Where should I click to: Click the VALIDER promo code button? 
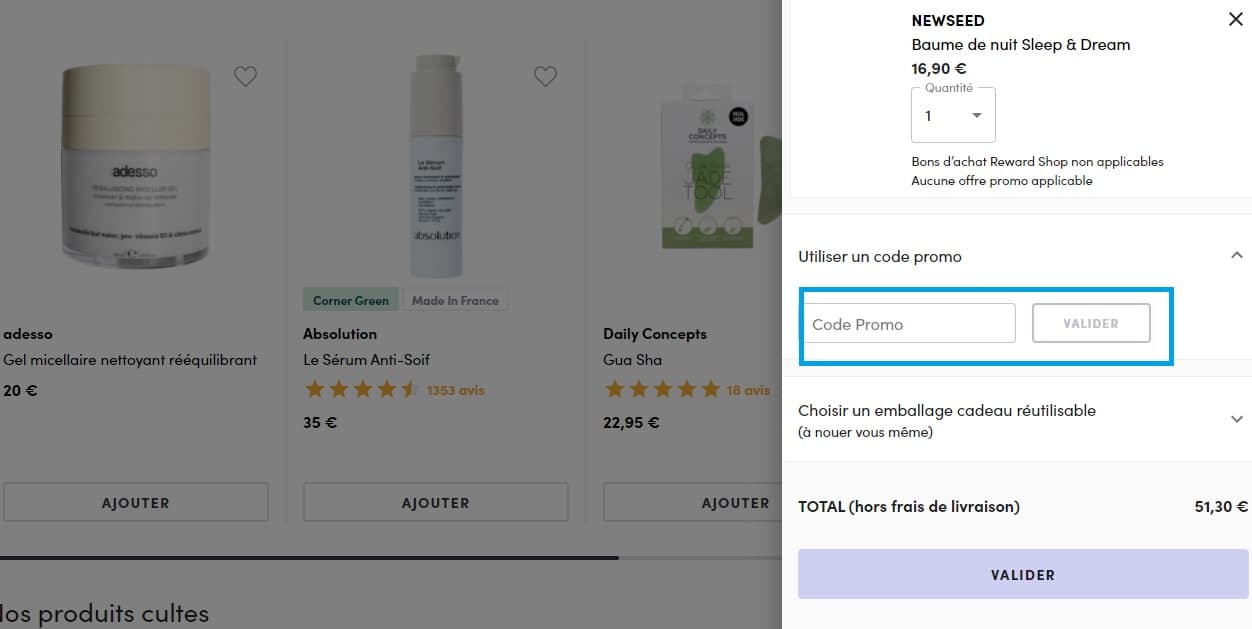click(x=1091, y=323)
